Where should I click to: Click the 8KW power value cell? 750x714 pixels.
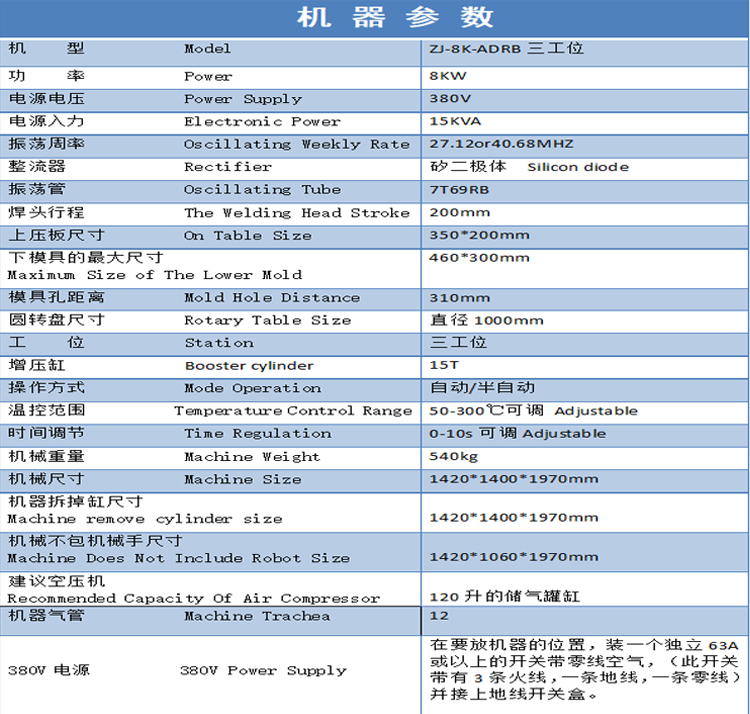coord(448,76)
